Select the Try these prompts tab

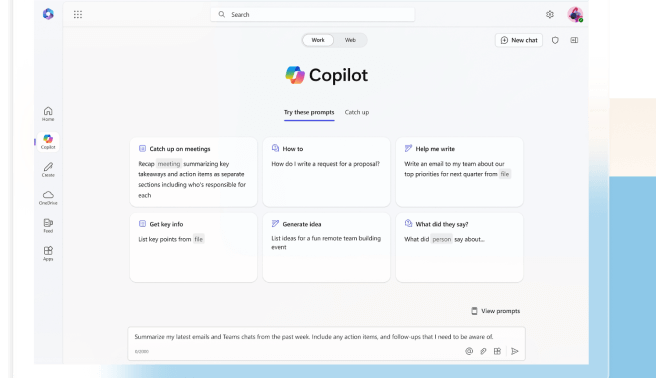point(309,112)
